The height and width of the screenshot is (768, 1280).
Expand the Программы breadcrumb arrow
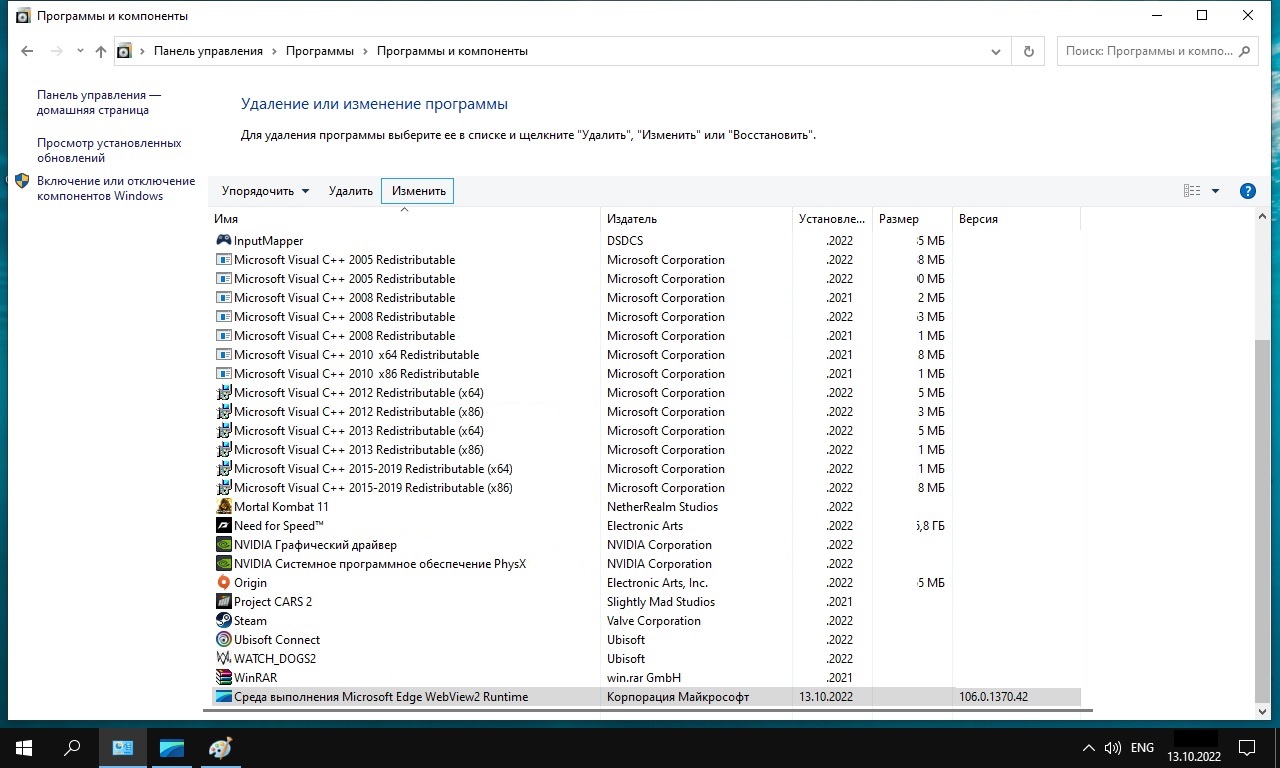[365, 51]
